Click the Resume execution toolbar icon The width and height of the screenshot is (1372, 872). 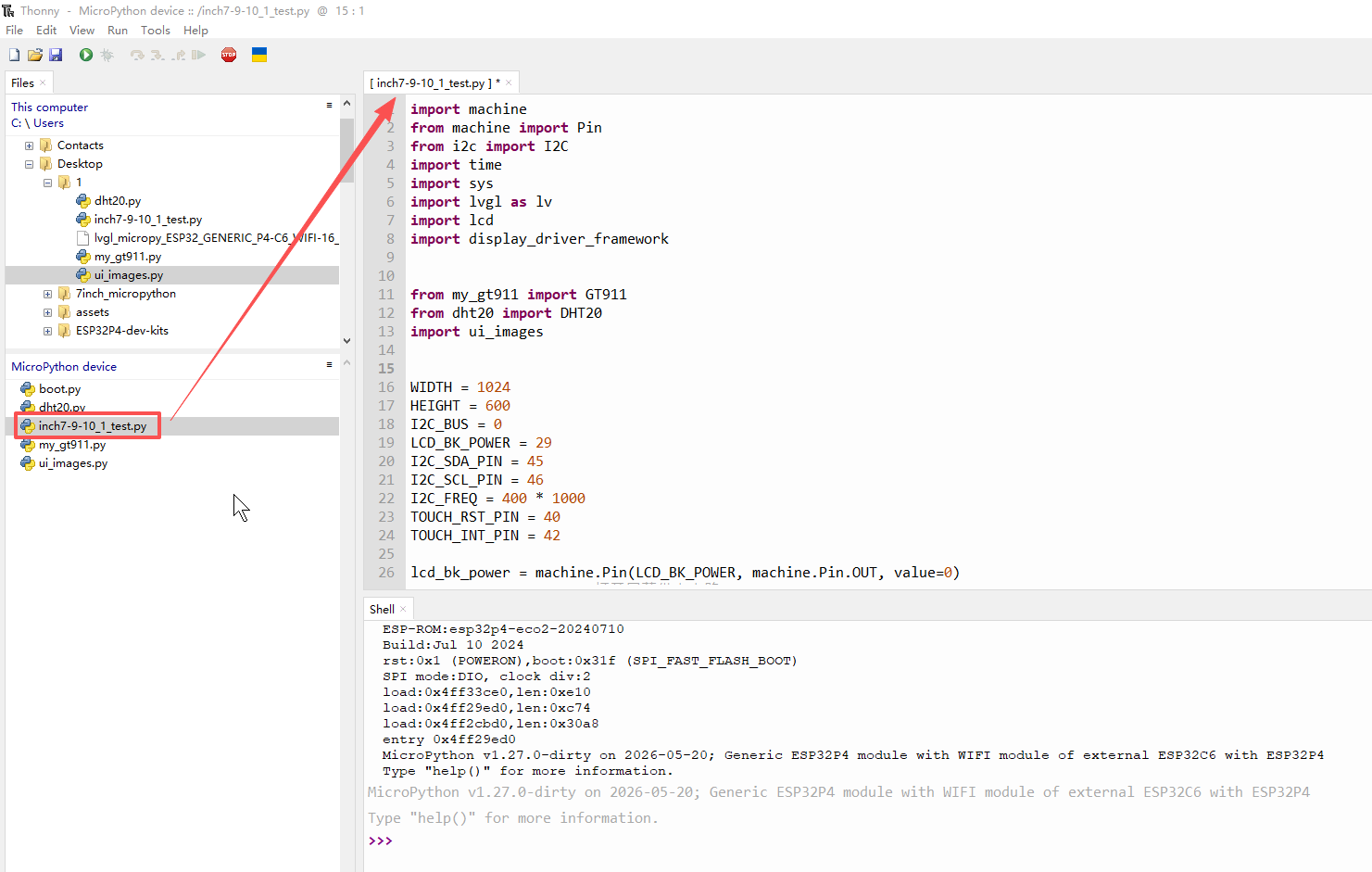(198, 56)
